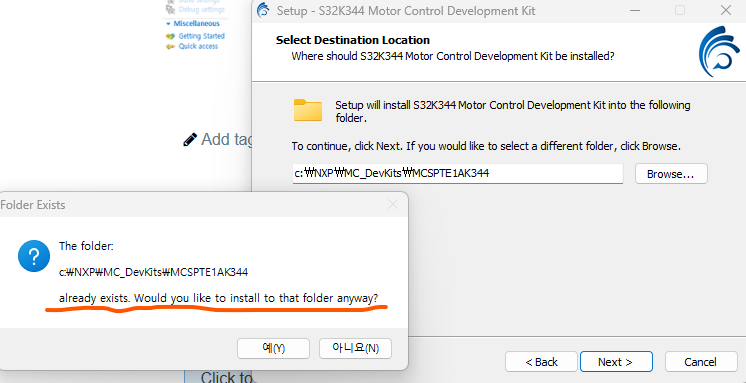Click the pencil Add tag icon
The width and height of the screenshot is (746, 383).
pyautogui.click(x=190, y=140)
